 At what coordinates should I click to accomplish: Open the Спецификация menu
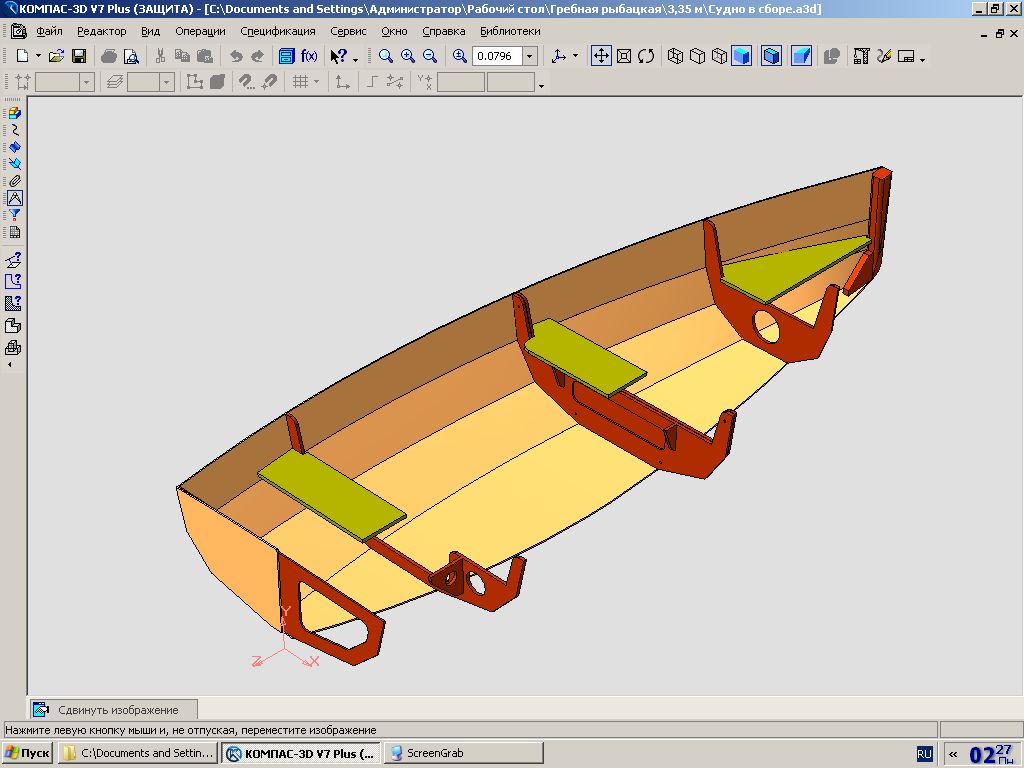coord(278,31)
